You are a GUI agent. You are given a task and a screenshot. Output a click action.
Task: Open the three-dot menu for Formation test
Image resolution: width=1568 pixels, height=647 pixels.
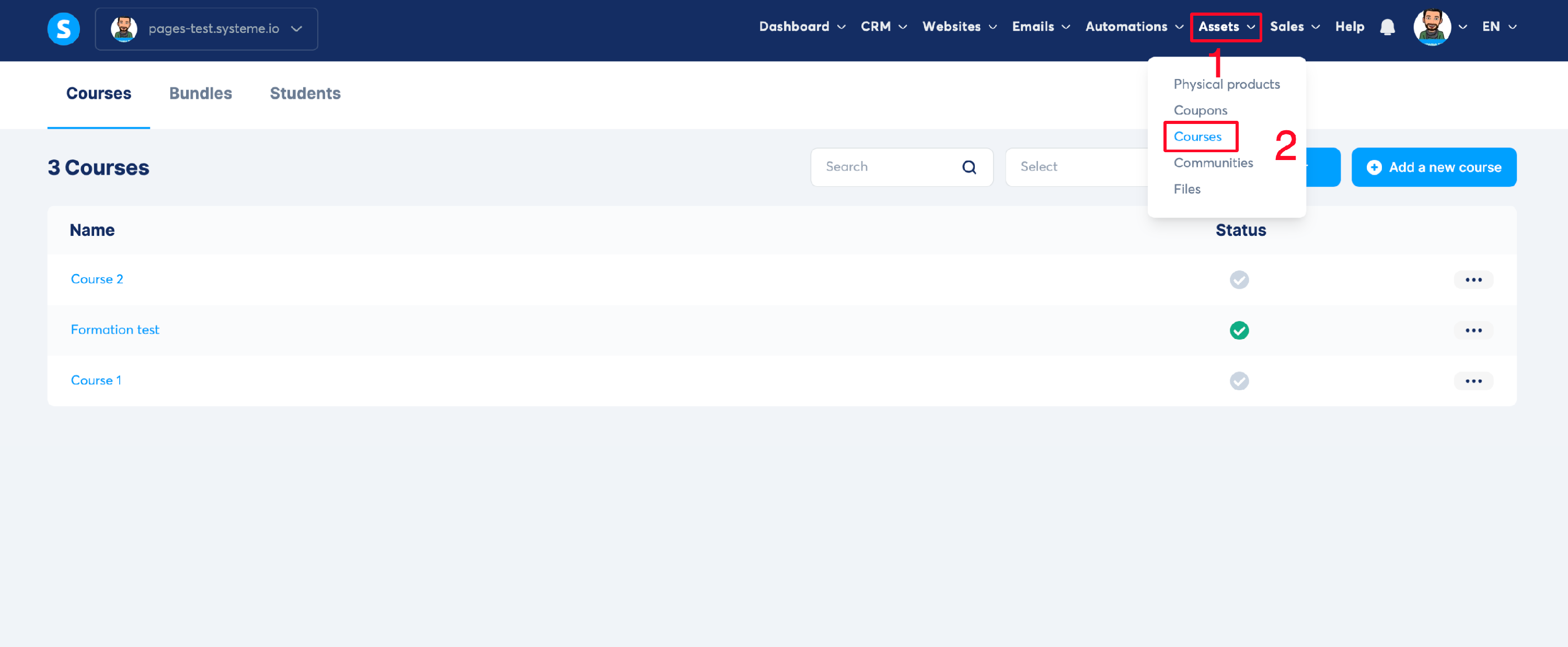(x=1472, y=330)
